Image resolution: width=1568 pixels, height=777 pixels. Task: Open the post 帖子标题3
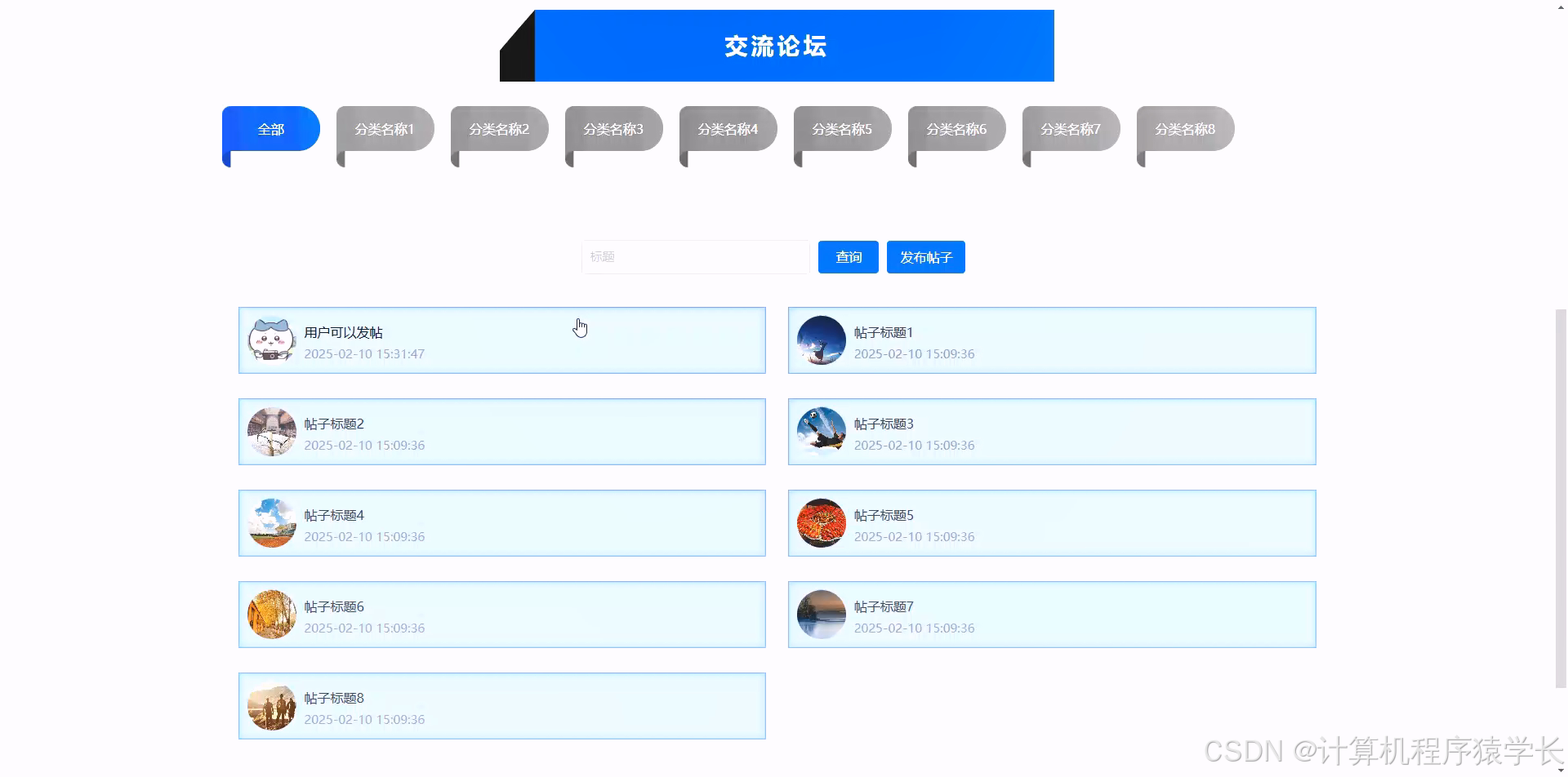pos(1052,432)
